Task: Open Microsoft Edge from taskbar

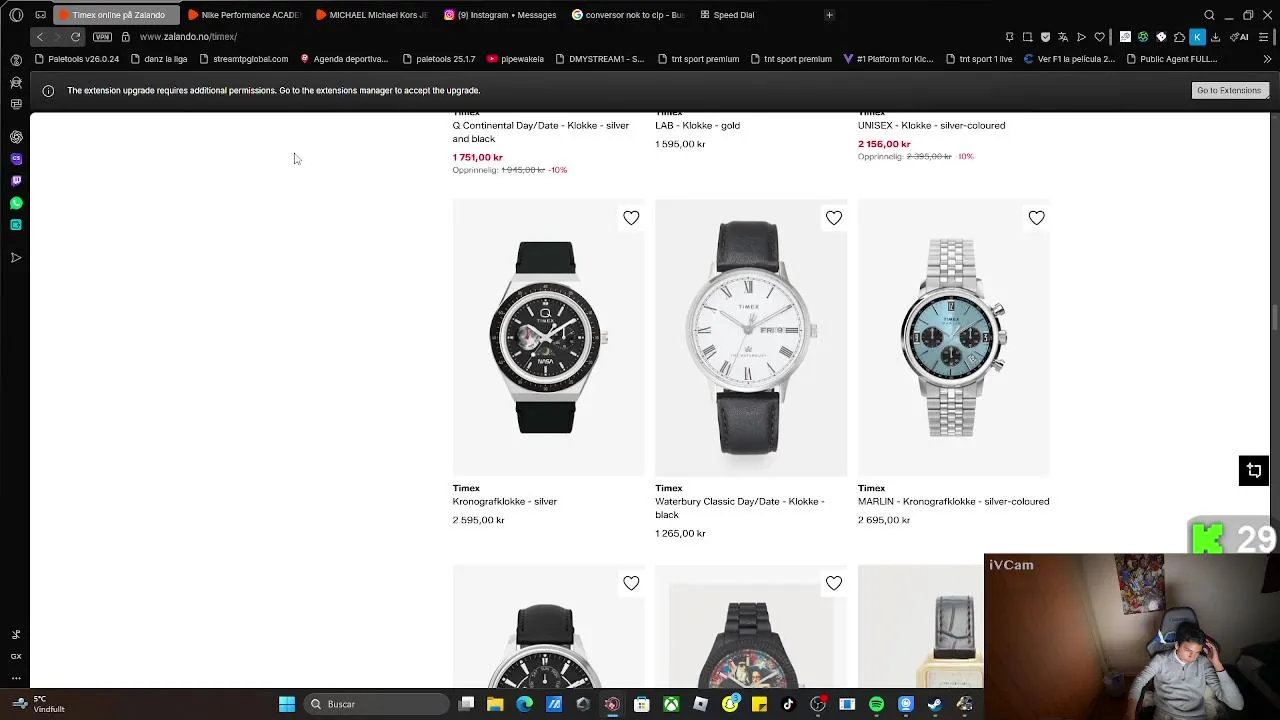Action: click(524, 704)
